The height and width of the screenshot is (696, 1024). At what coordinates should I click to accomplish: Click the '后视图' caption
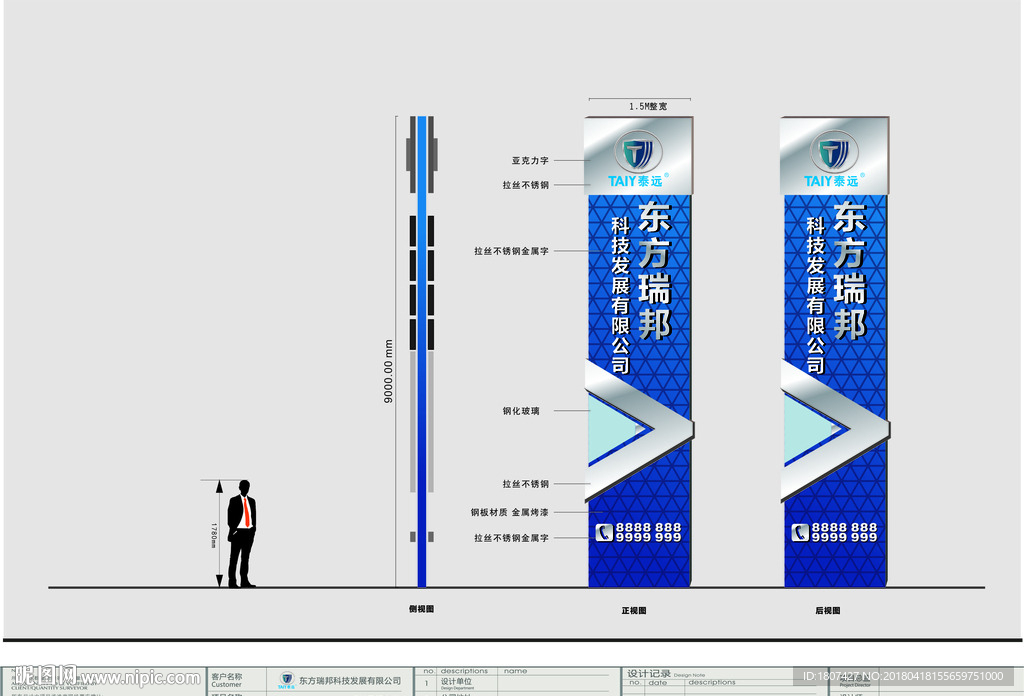coord(827,610)
